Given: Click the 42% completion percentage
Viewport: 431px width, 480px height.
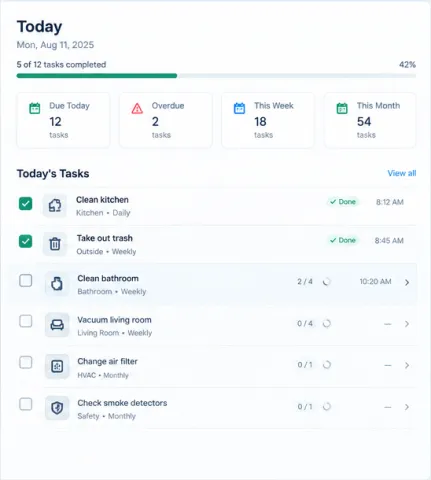Looking at the screenshot, I should pos(408,65).
